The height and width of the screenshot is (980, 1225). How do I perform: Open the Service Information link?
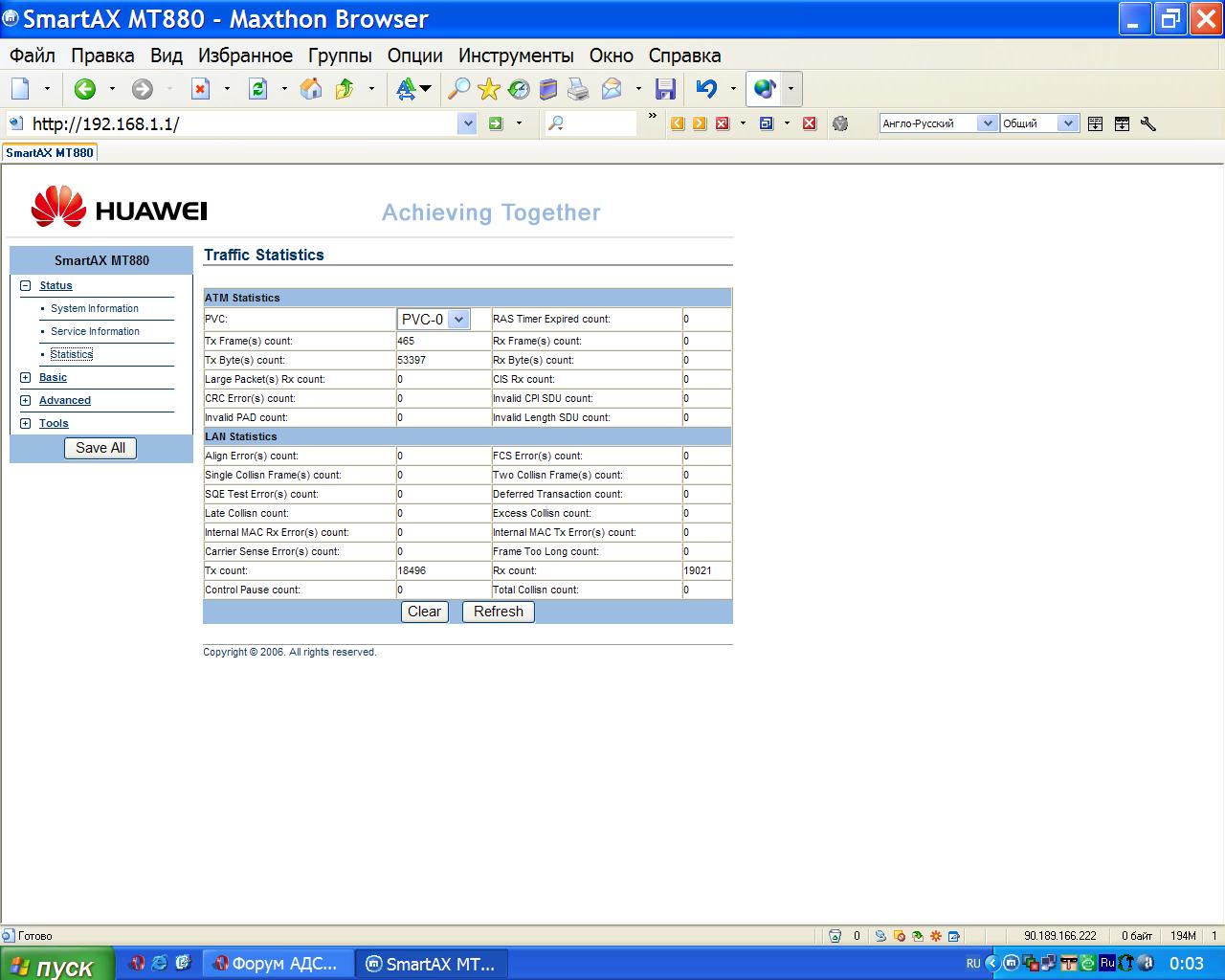tap(95, 331)
